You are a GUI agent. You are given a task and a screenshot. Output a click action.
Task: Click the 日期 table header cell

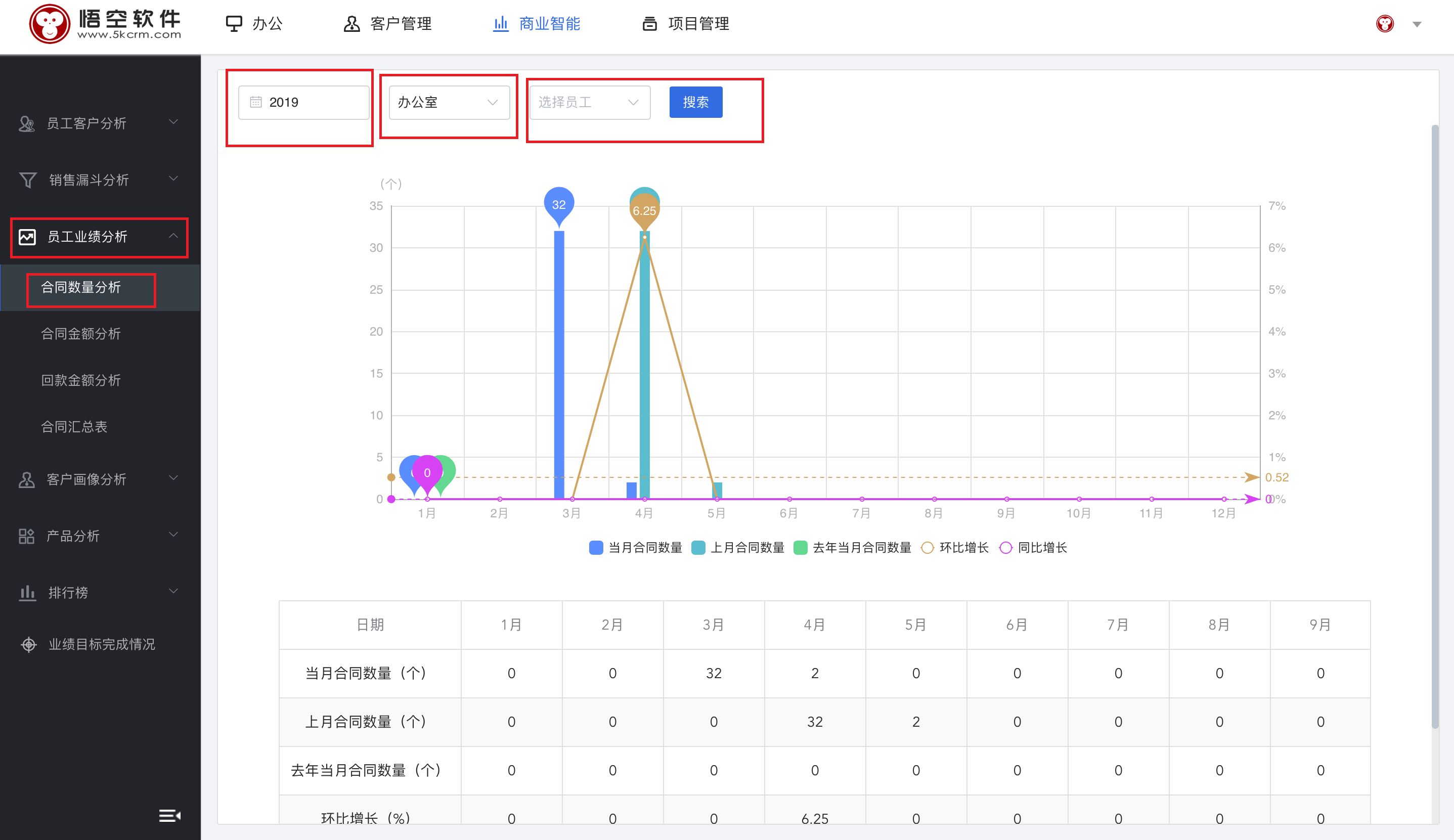point(370,625)
